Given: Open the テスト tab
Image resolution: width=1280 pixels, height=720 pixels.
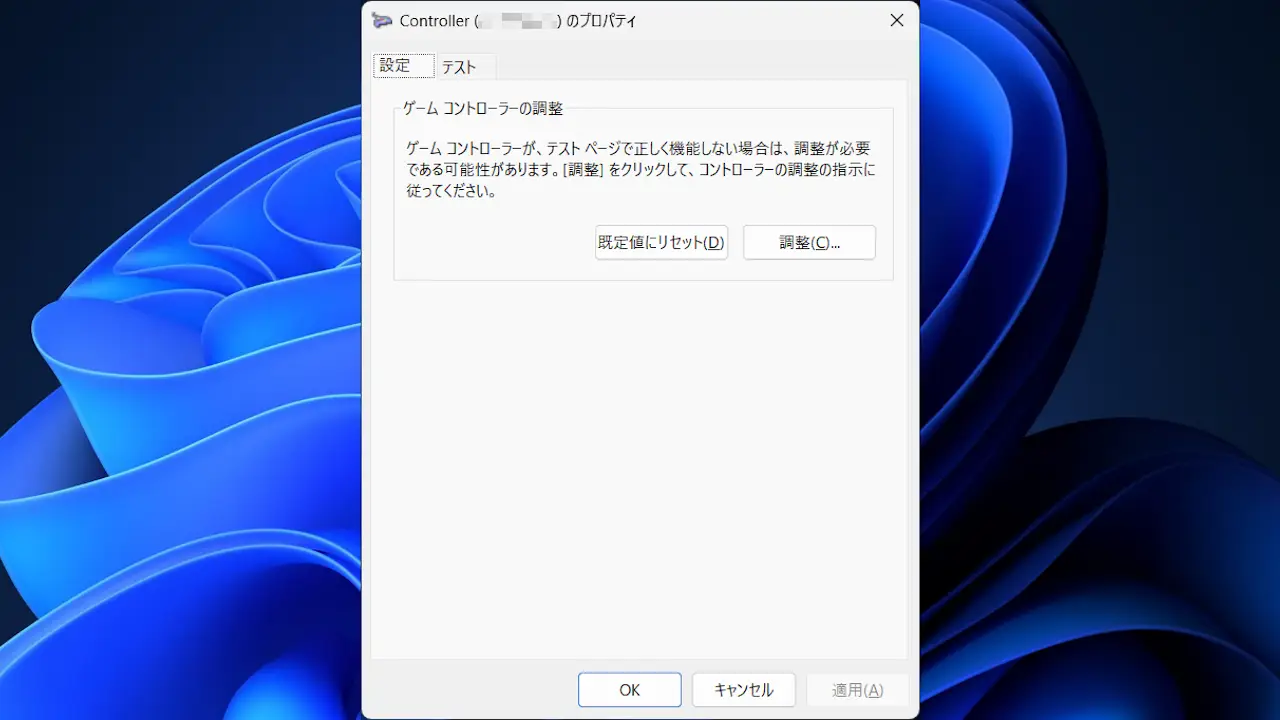Looking at the screenshot, I should pos(459,67).
